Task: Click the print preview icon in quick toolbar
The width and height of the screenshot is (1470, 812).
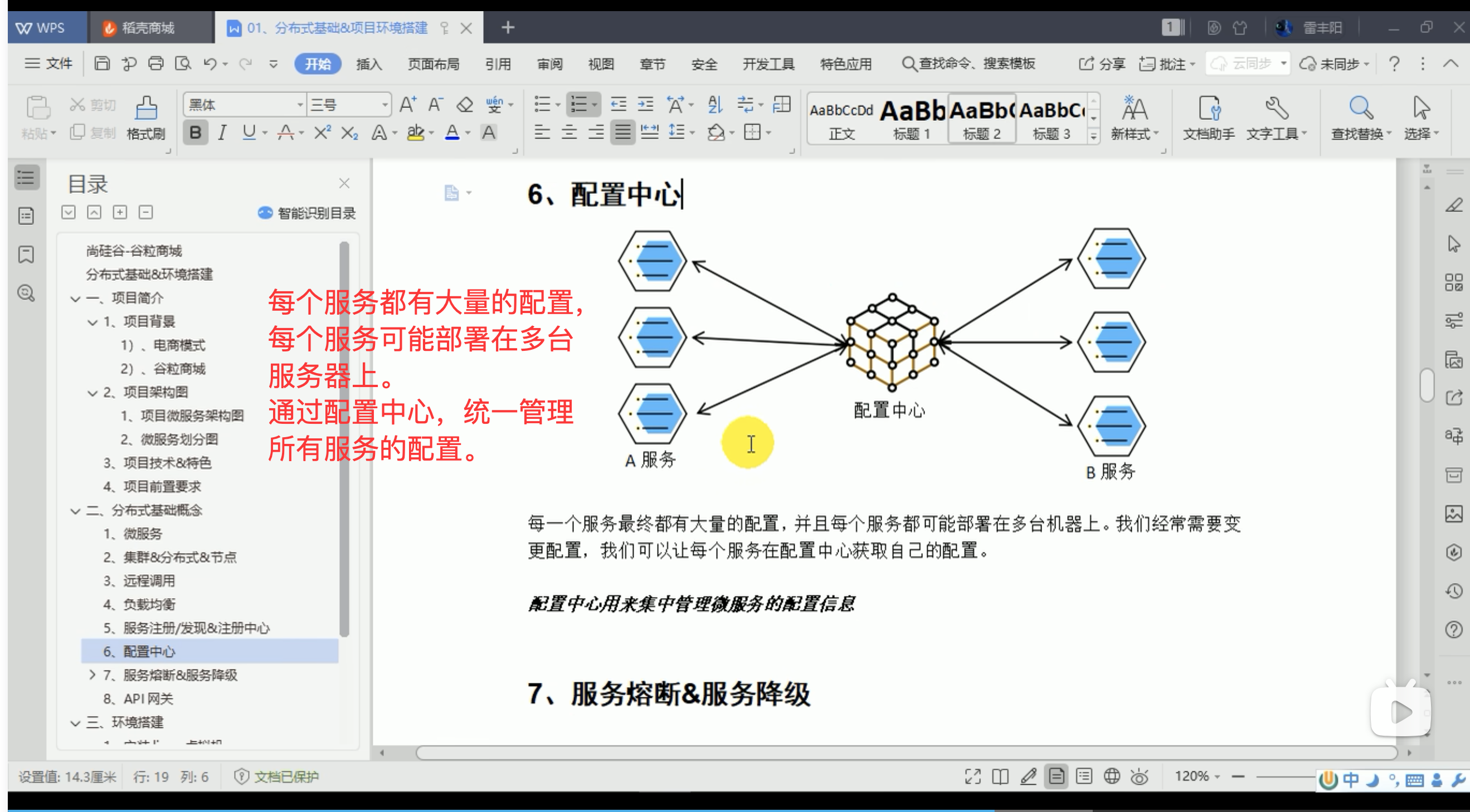Action: (183, 63)
